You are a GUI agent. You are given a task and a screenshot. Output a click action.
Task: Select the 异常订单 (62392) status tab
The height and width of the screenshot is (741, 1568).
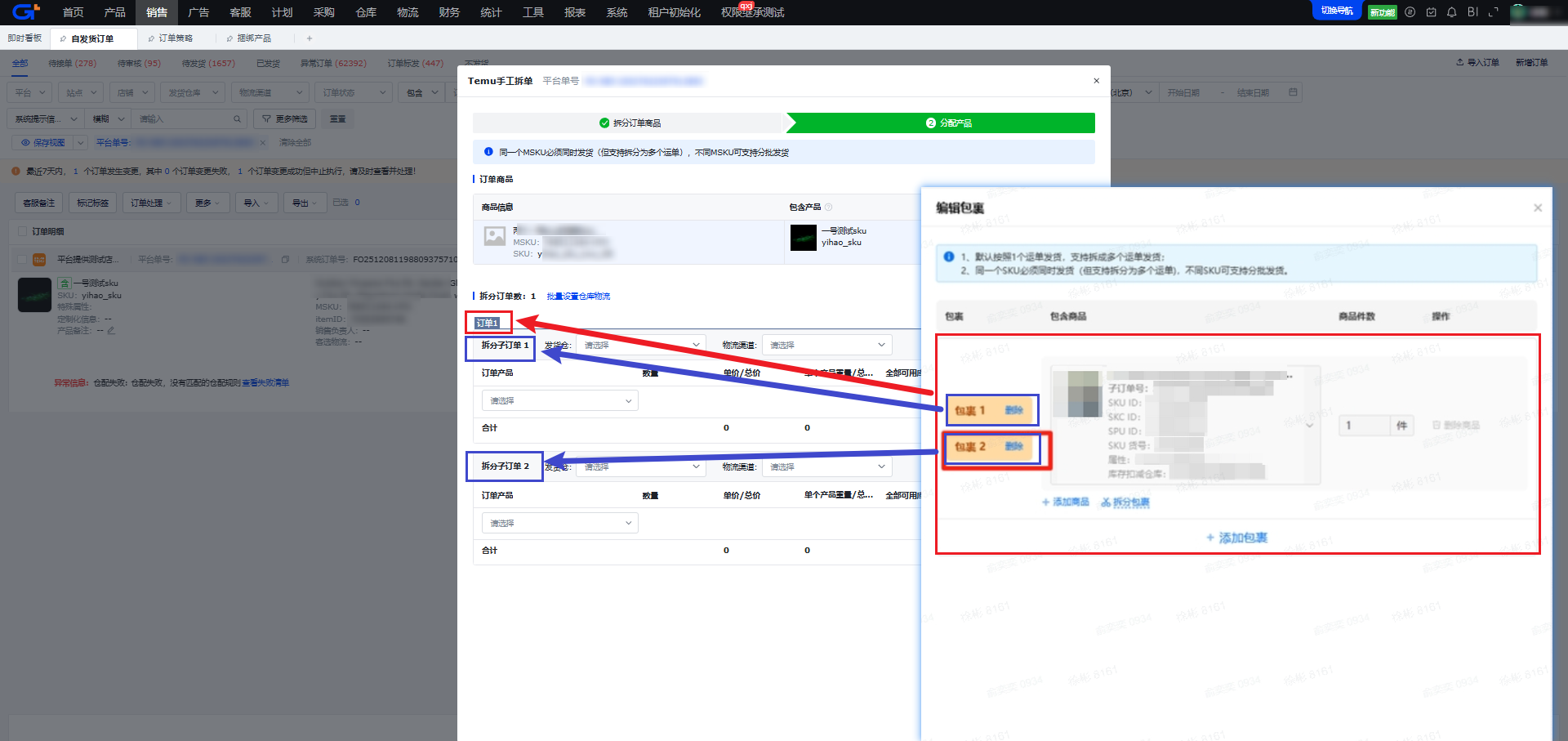tap(333, 63)
